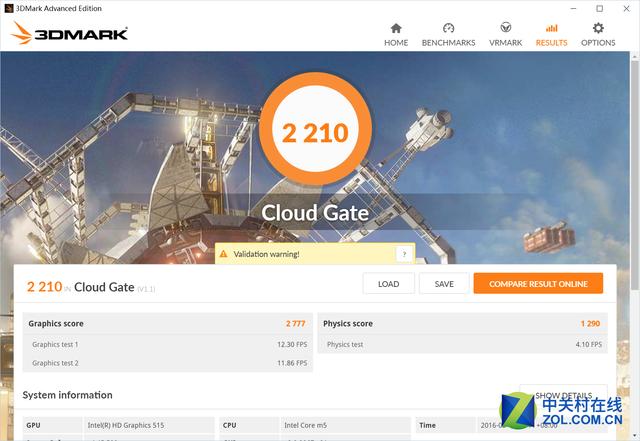Maximize the 3DMark window
This screenshot has width=640, height=441.
[x=599, y=8]
